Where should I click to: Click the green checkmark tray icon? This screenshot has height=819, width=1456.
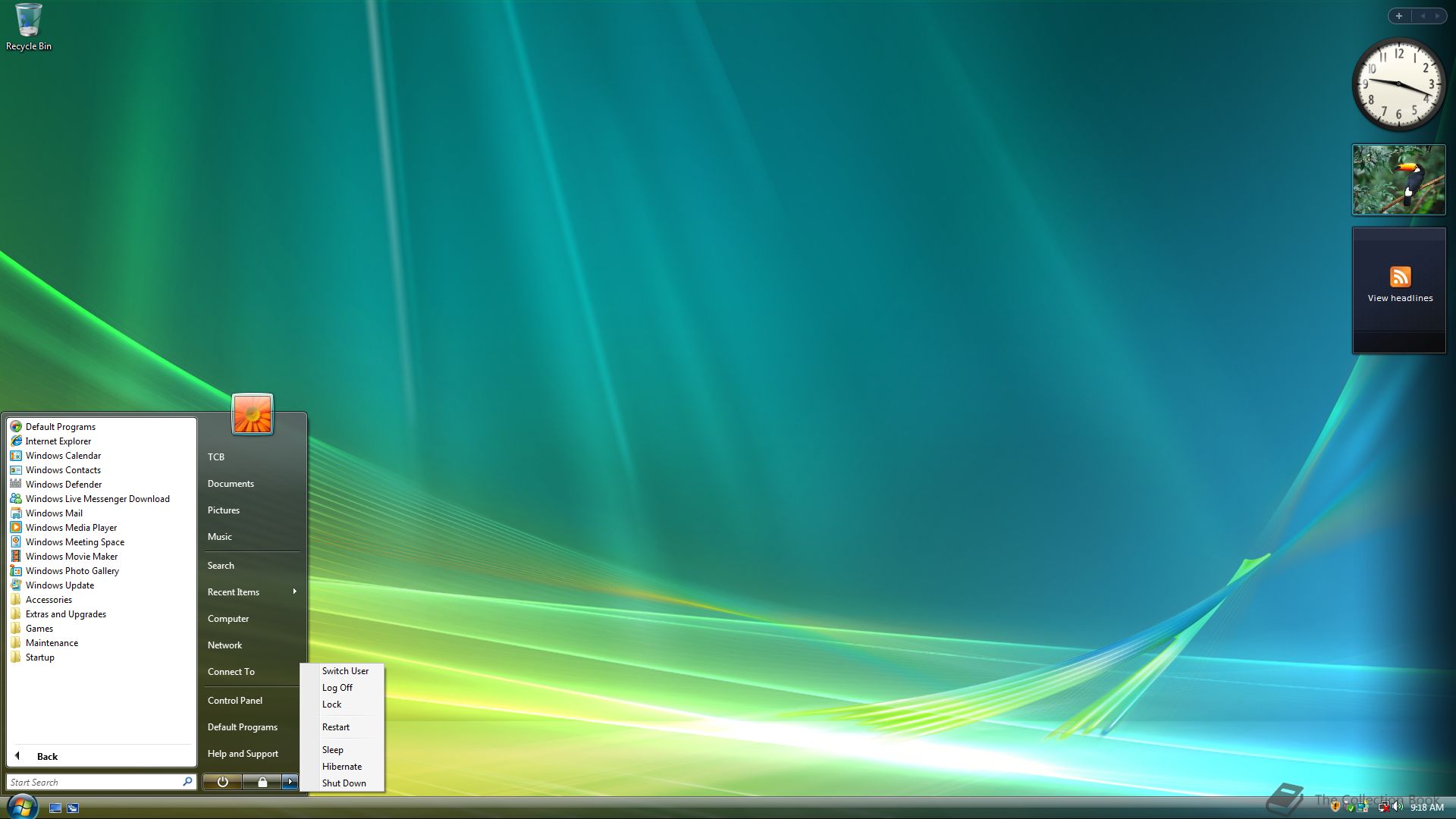pyautogui.click(x=1350, y=808)
